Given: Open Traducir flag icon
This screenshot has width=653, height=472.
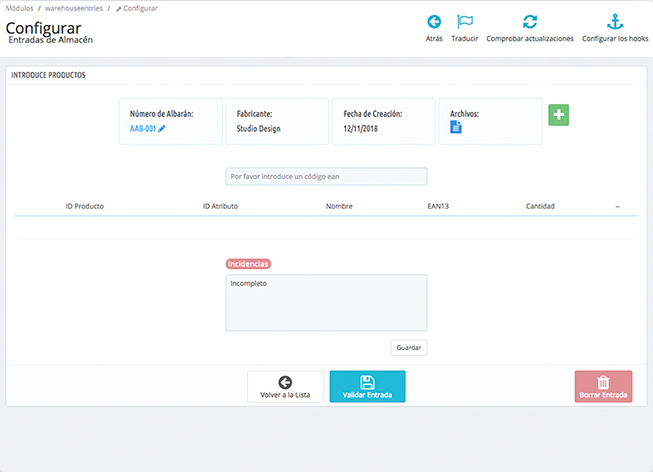Looking at the screenshot, I should coord(464,21).
